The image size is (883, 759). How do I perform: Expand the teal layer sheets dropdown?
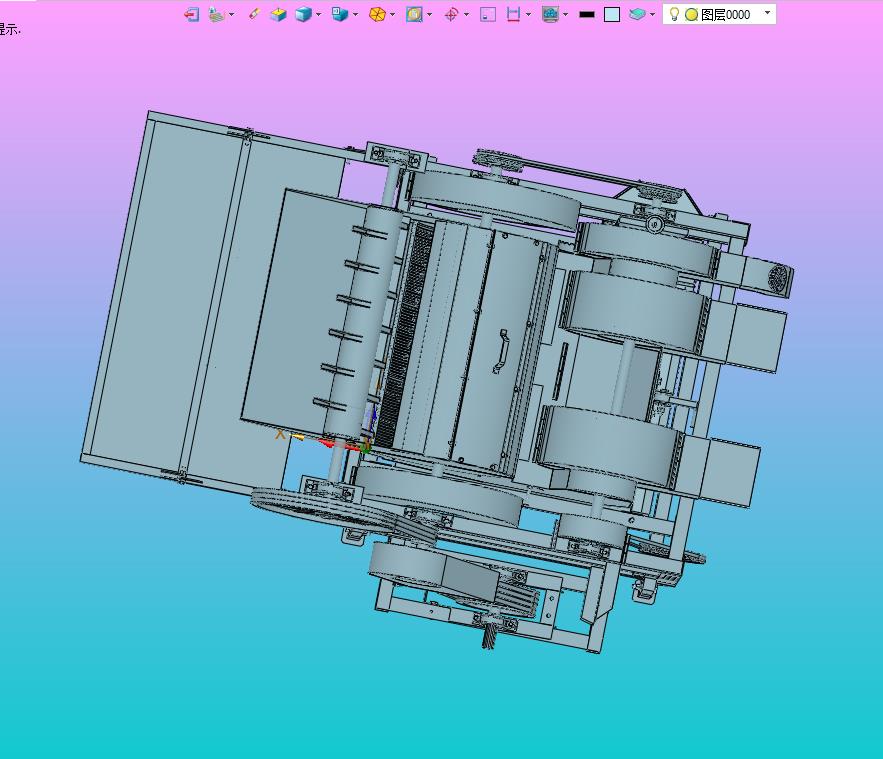[652, 15]
